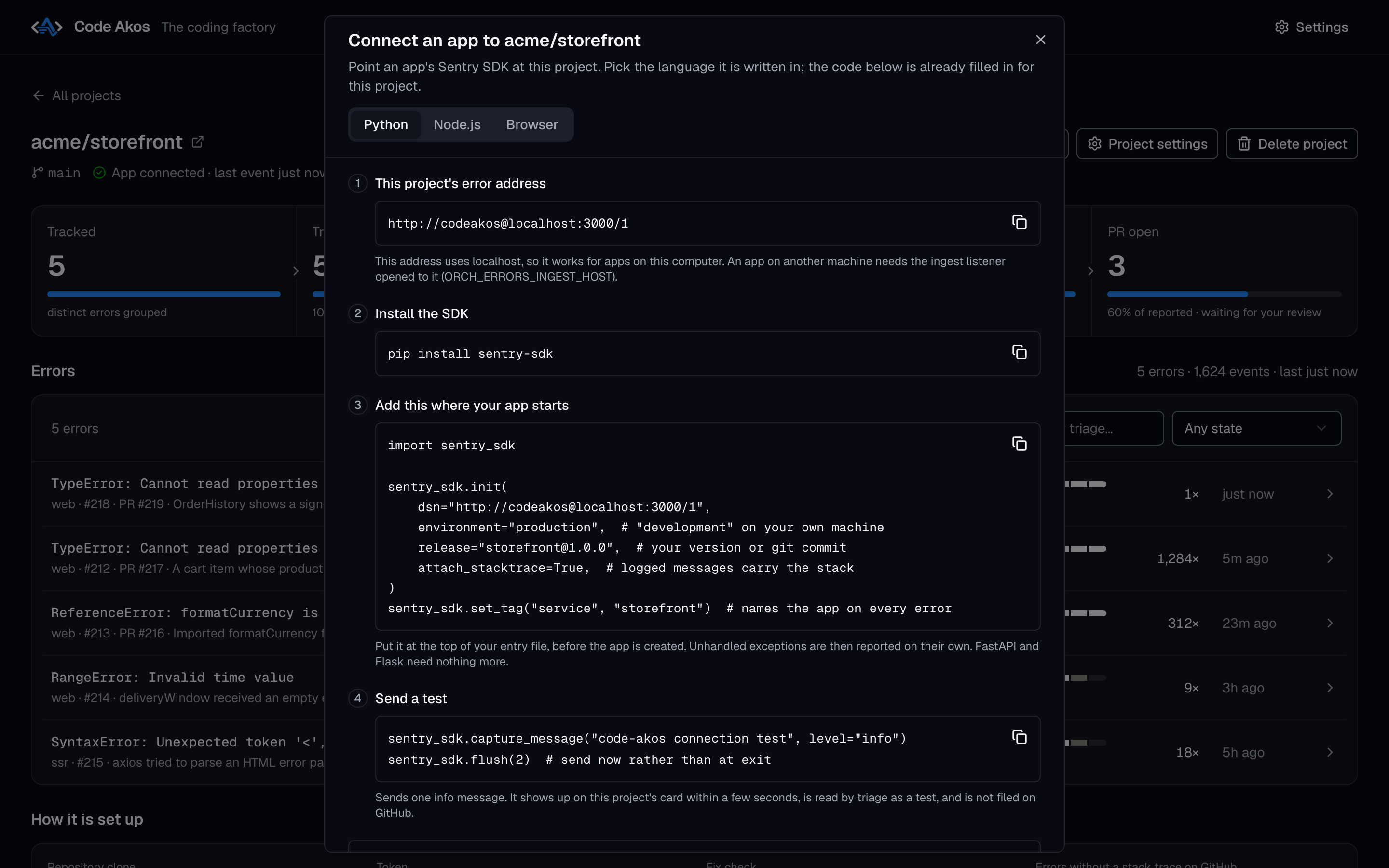Click the gear icon in Project settings
Screen dimensions: 1389x868
click(1094, 144)
